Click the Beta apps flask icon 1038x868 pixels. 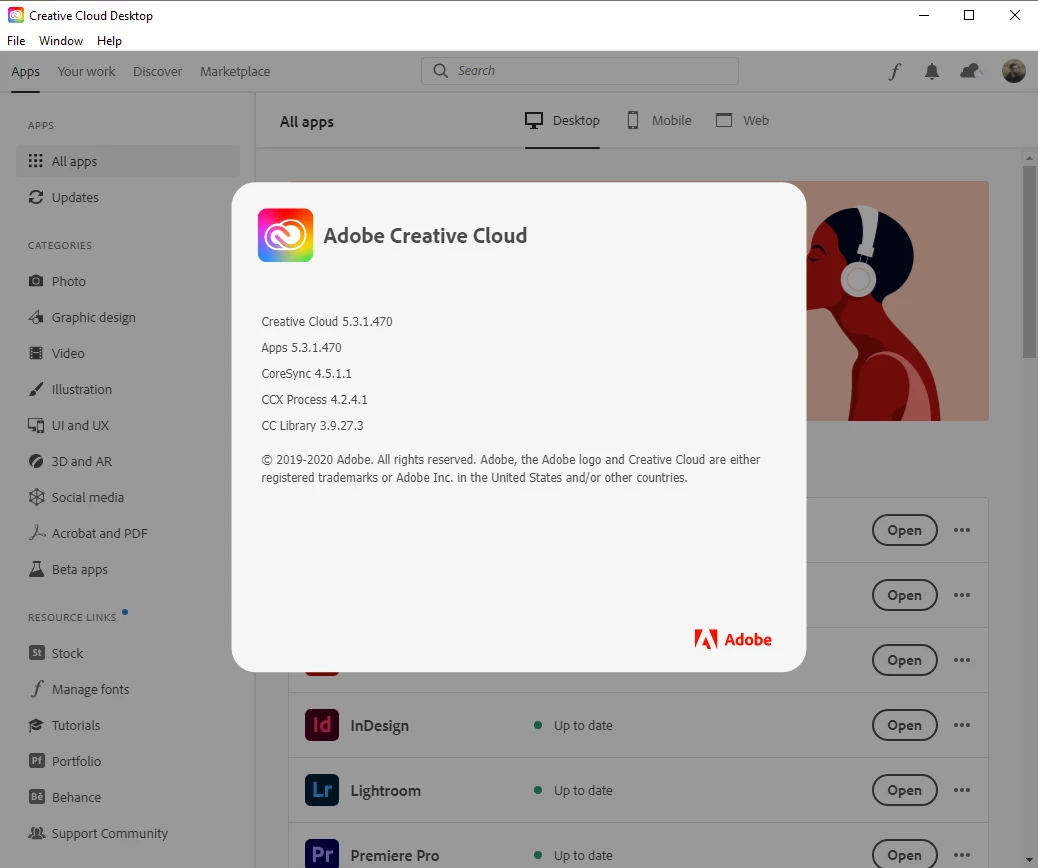pos(36,569)
